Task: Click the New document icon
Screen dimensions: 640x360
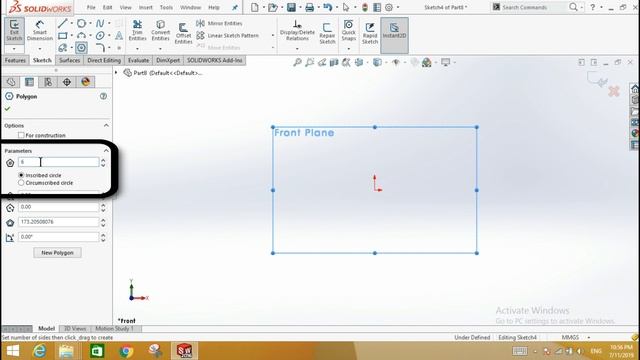Action: pyautogui.click(x=255, y=7)
